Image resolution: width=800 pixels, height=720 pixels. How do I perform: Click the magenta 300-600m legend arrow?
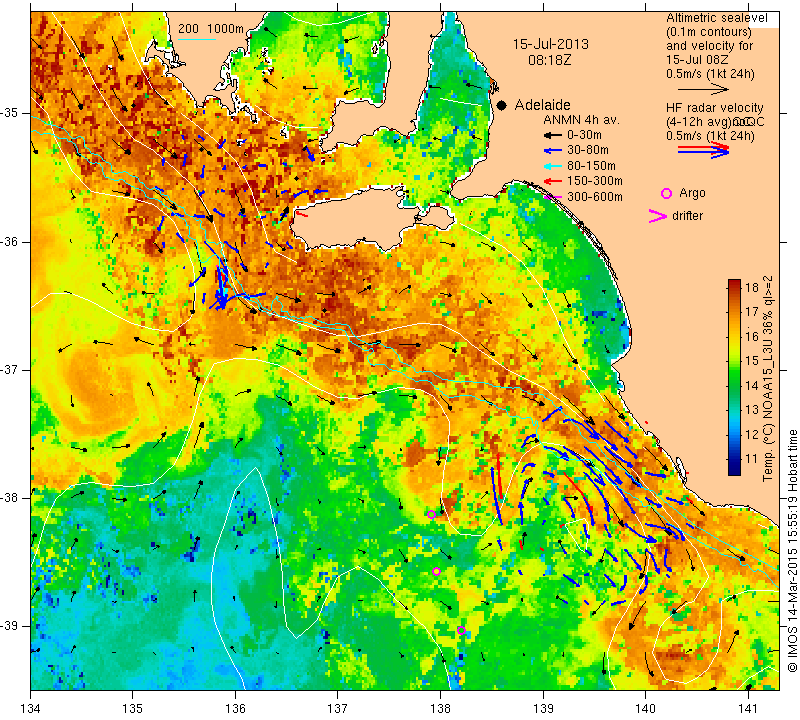click(552, 196)
